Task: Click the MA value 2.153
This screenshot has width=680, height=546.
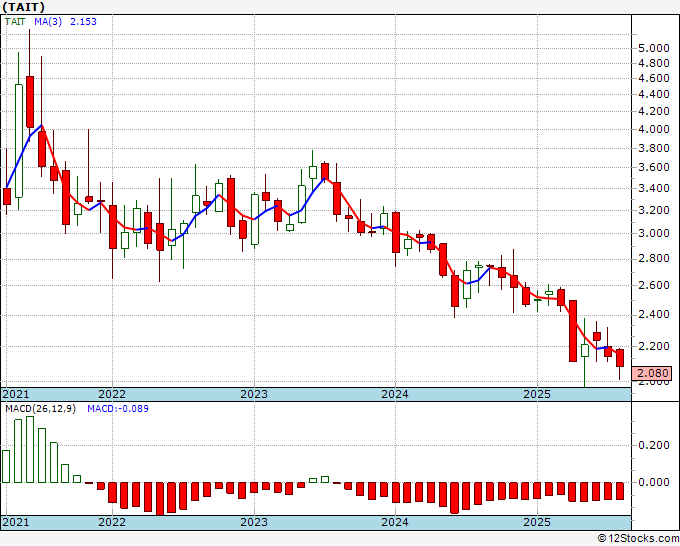Action: pos(84,21)
